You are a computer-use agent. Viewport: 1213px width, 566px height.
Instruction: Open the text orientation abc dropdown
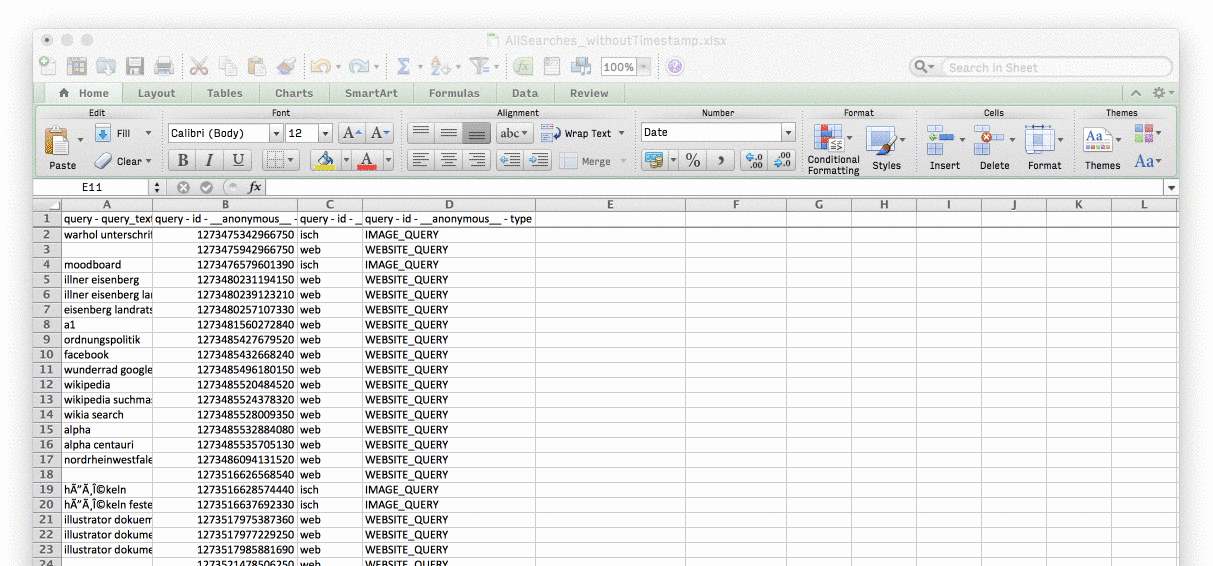coord(515,133)
